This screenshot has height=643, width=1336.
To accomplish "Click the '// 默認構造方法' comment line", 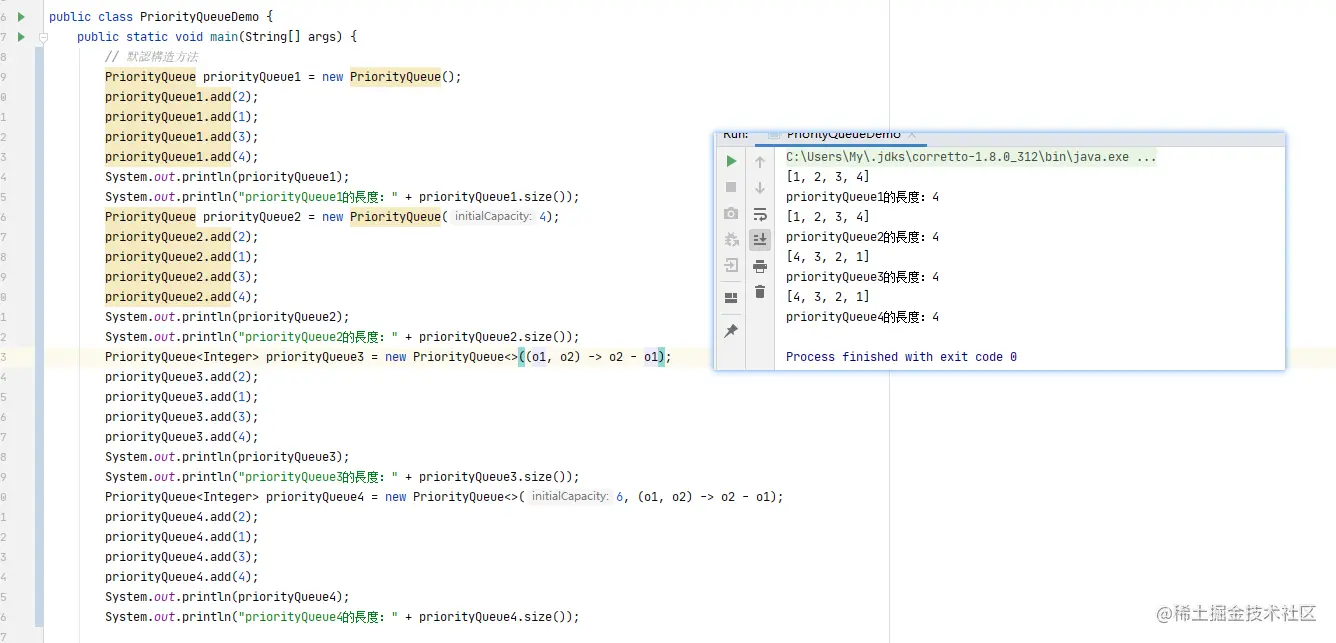I will (151, 57).
